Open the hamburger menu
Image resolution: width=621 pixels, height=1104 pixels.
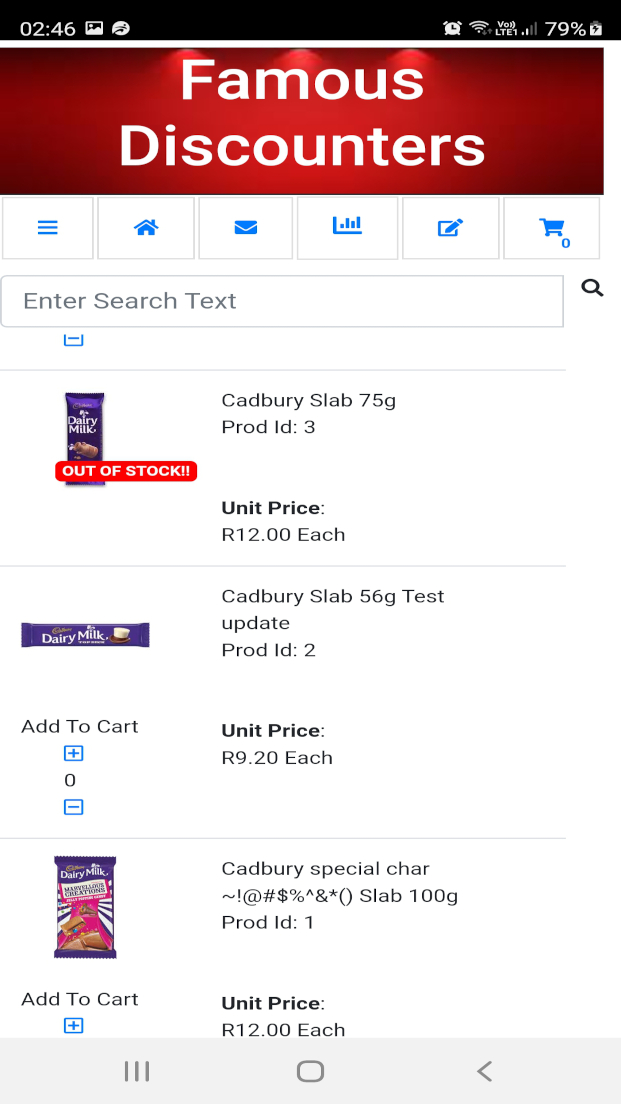(48, 228)
